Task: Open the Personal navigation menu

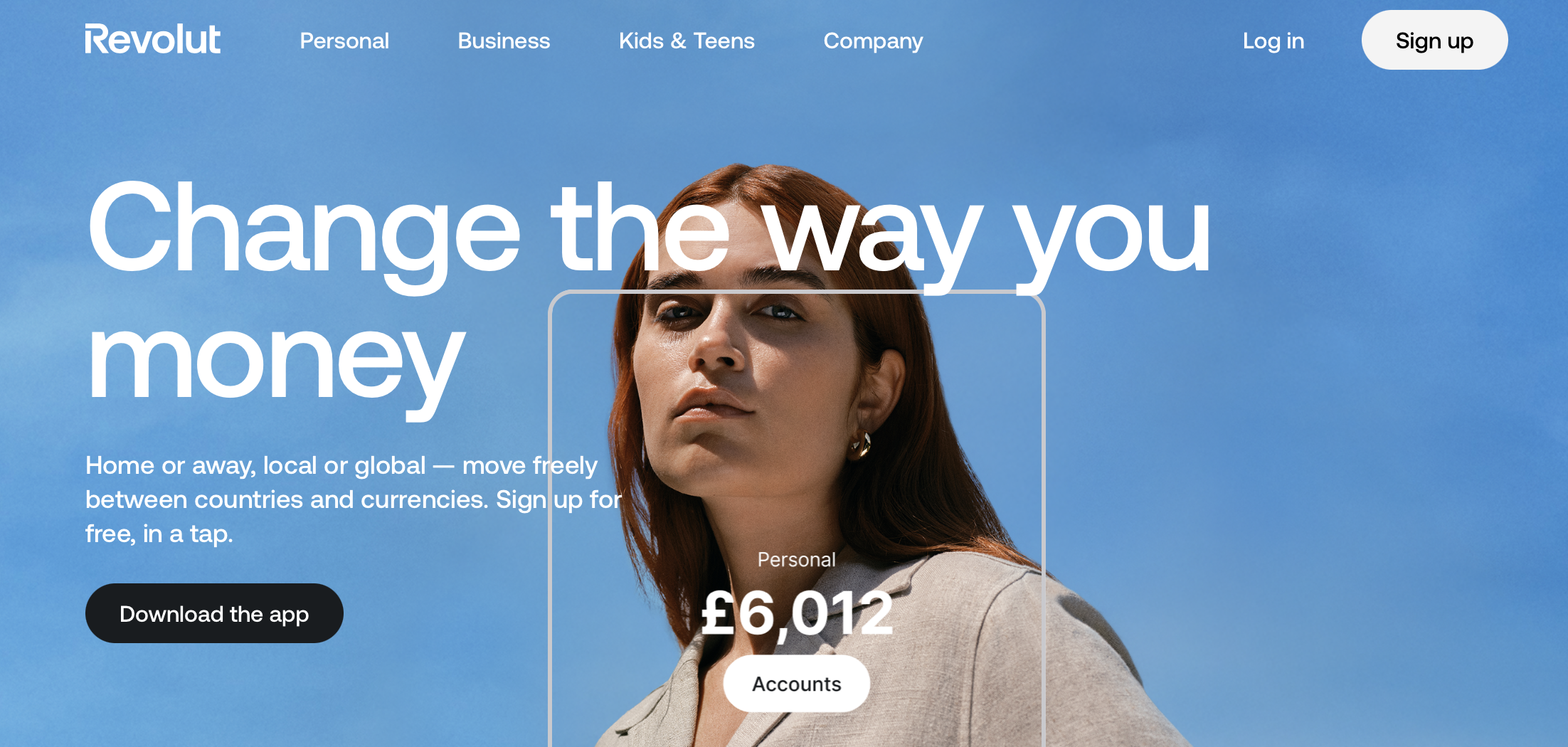Action: [344, 41]
